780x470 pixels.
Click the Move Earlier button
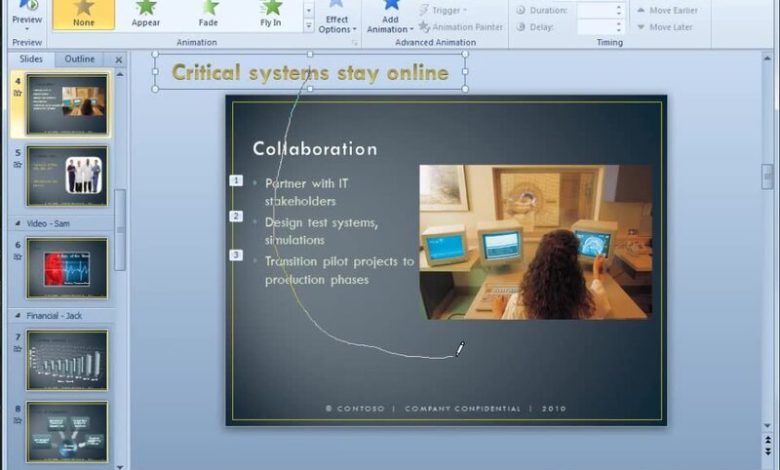pos(667,10)
